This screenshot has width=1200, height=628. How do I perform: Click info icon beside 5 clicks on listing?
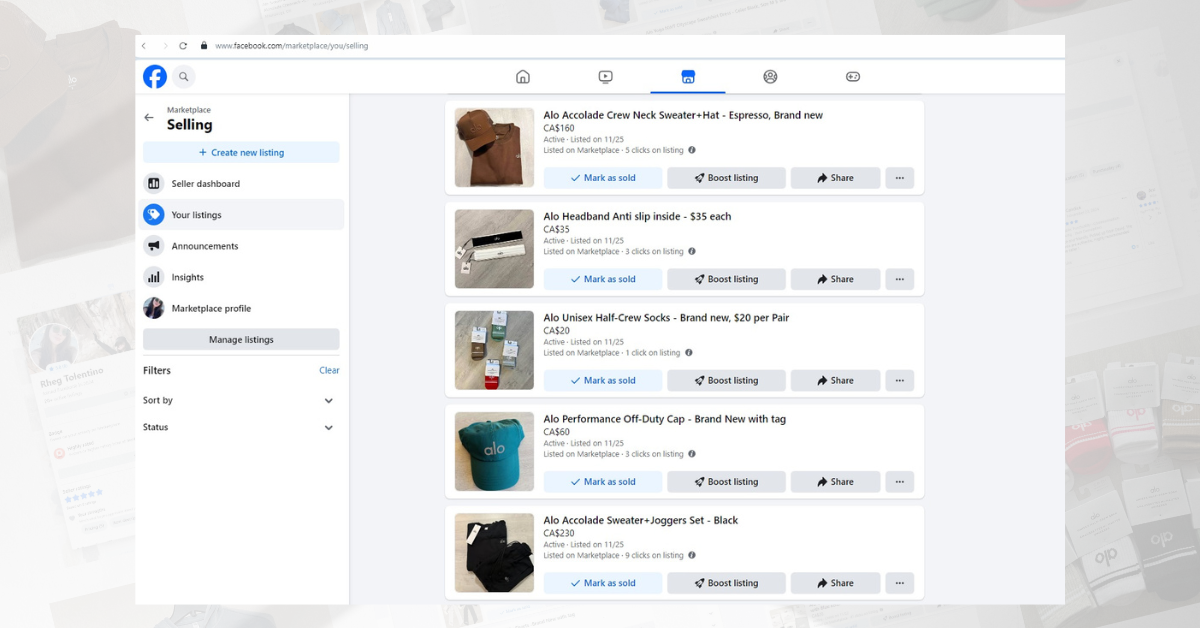click(692, 150)
